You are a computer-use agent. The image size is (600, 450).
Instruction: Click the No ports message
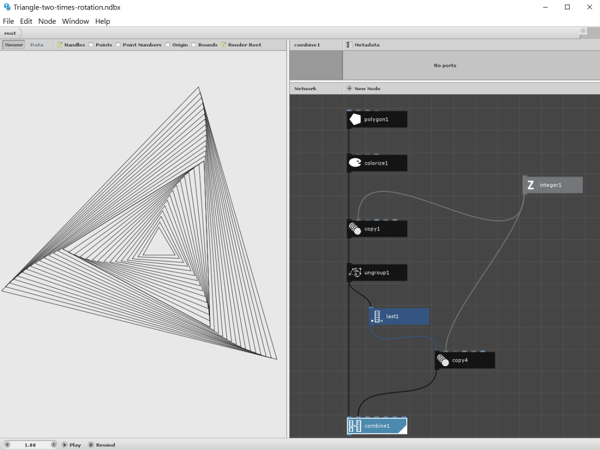tap(445, 65)
